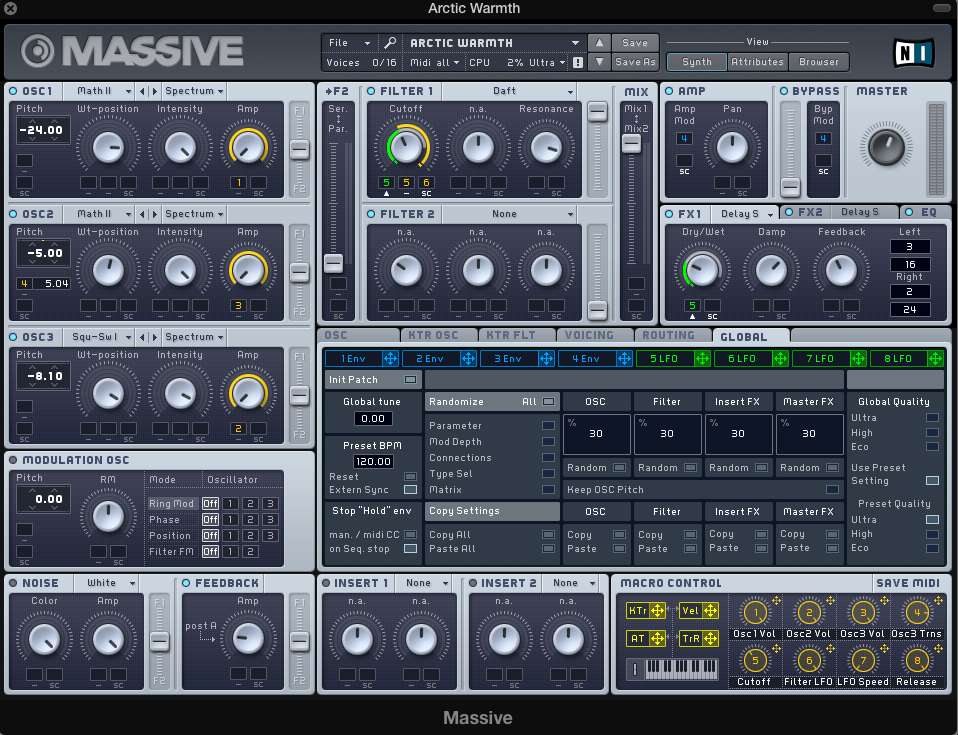This screenshot has width=958, height=735.
Task: Click OSC1 previous wavetable arrow
Action: 142,91
